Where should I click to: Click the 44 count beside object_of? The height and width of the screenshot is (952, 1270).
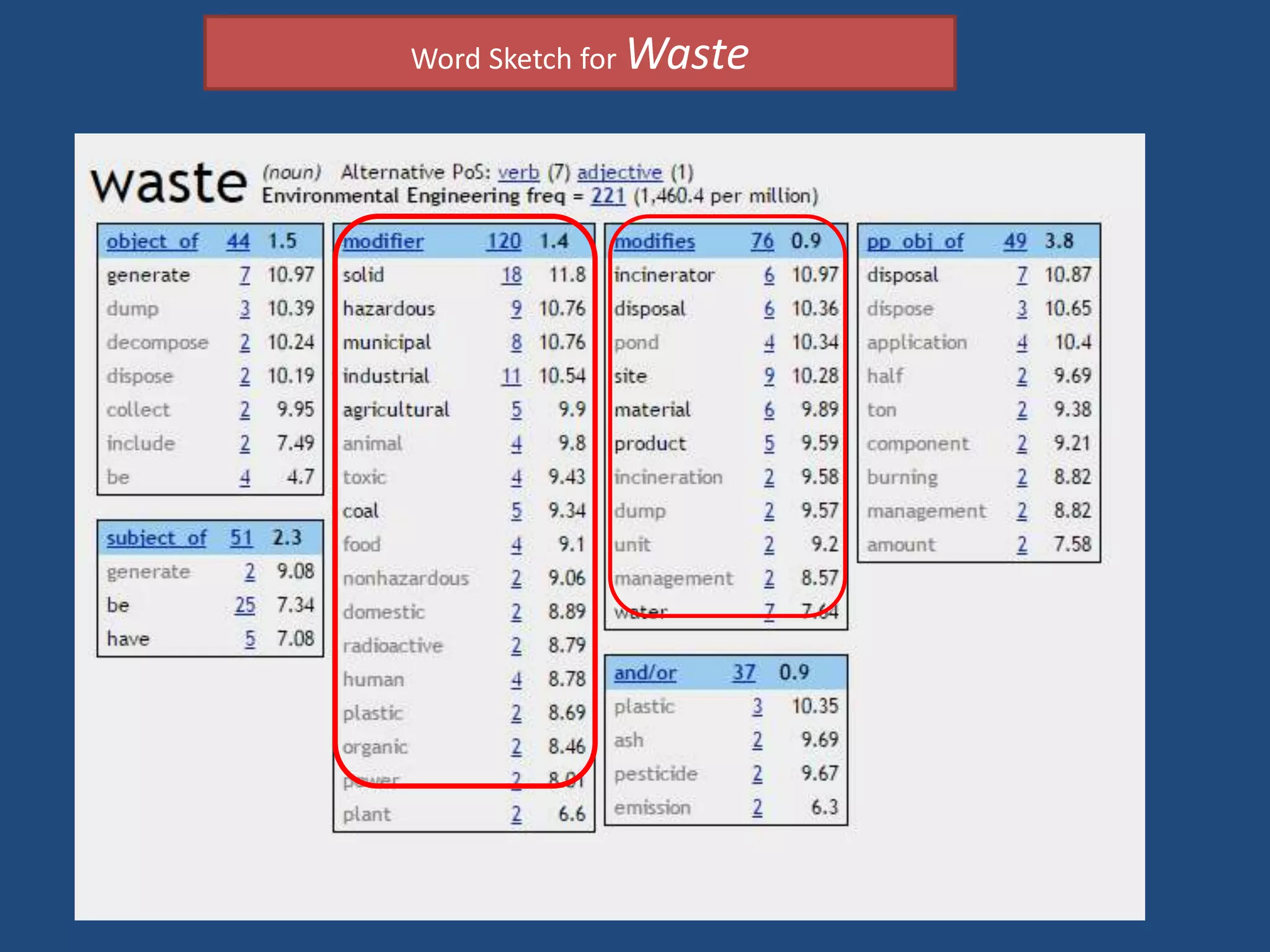[x=238, y=241]
